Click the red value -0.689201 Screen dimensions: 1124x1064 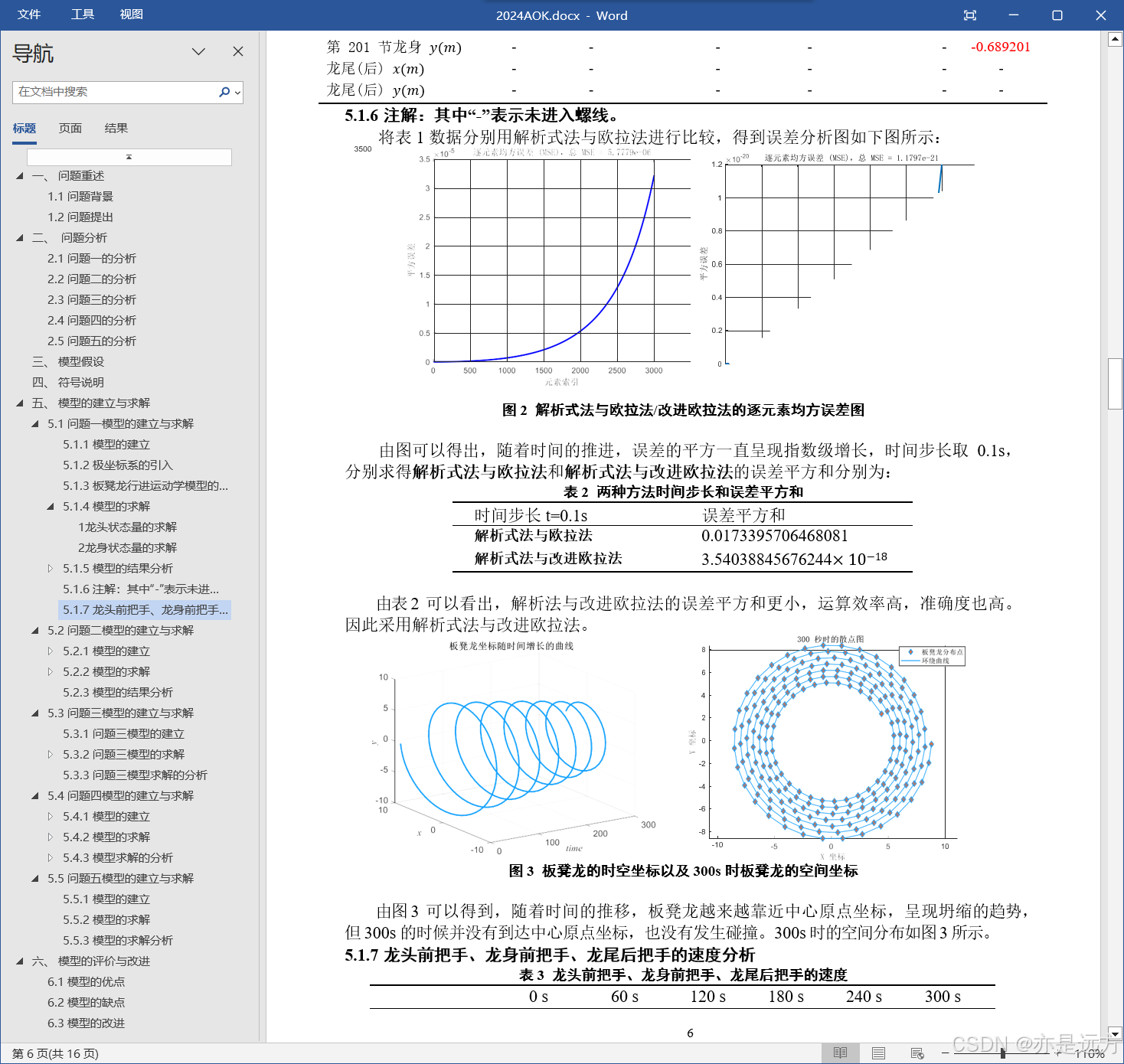click(1001, 47)
